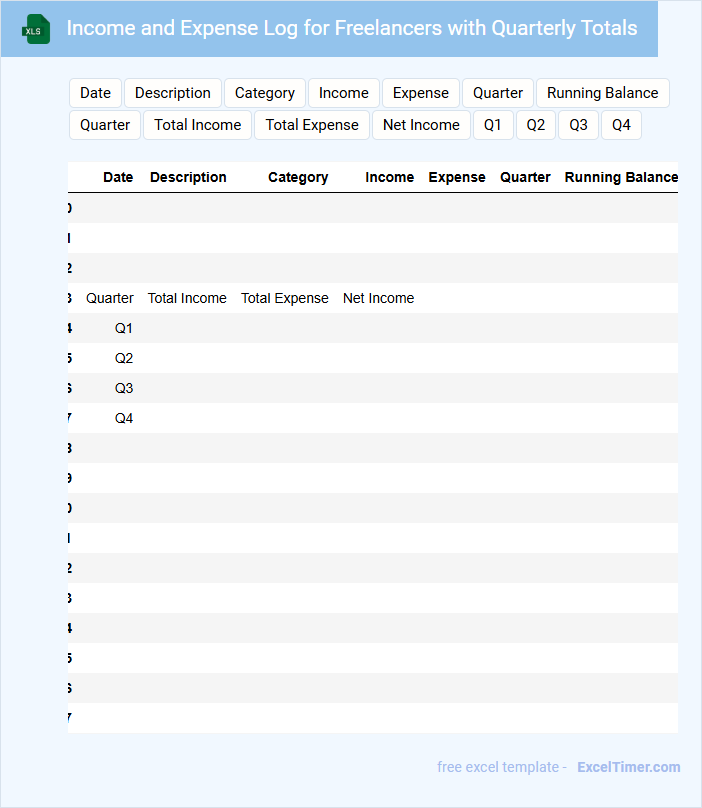
Task: Click the Net Income cell in table
Action: click(378, 298)
